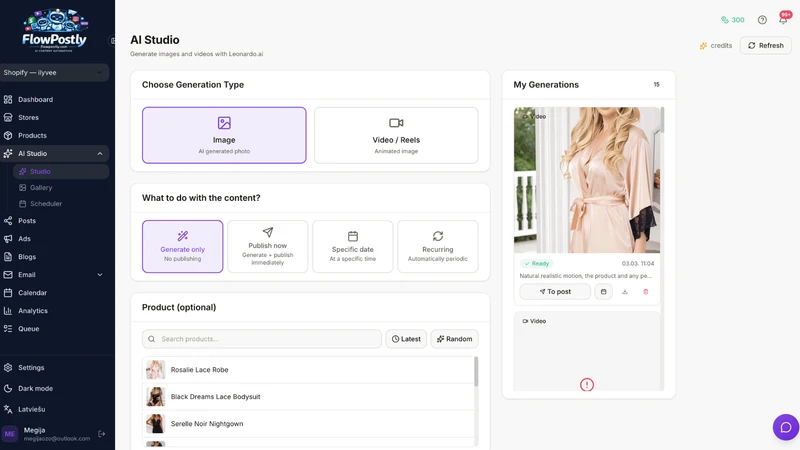The height and width of the screenshot is (450, 800).
Task: Open the chat support bubble
Action: pos(786,427)
